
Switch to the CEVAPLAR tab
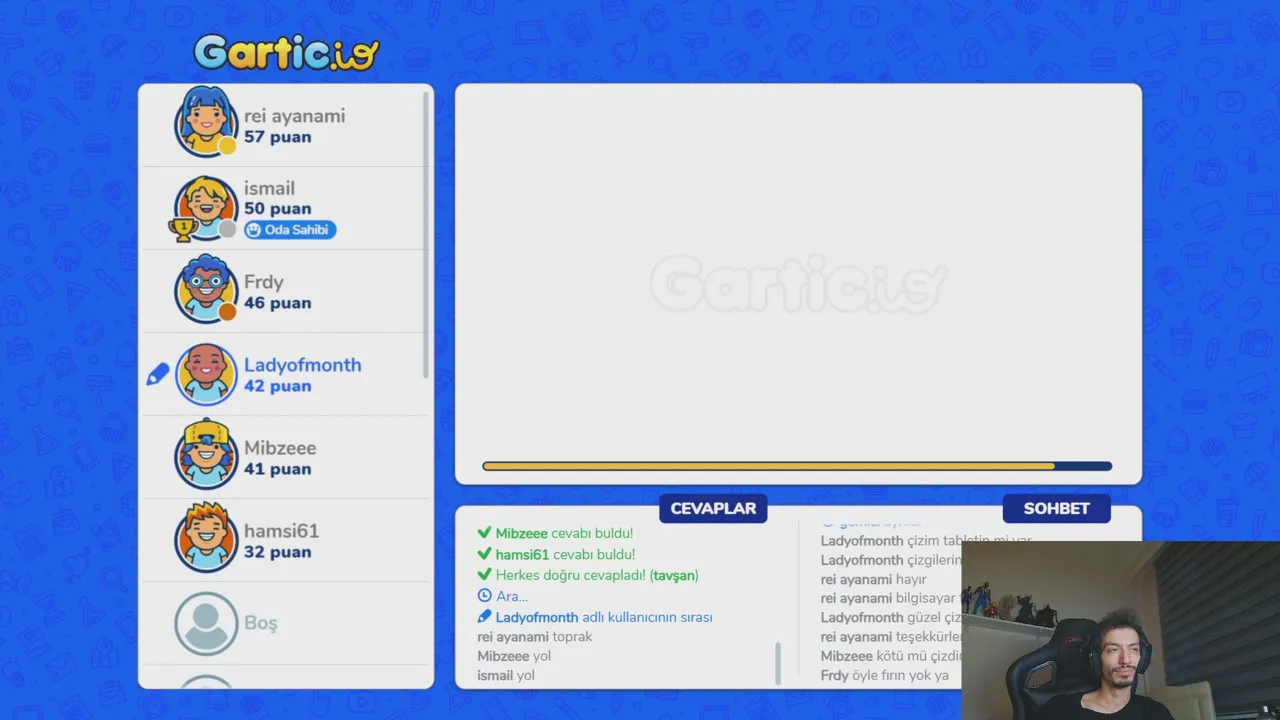pos(713,508)
